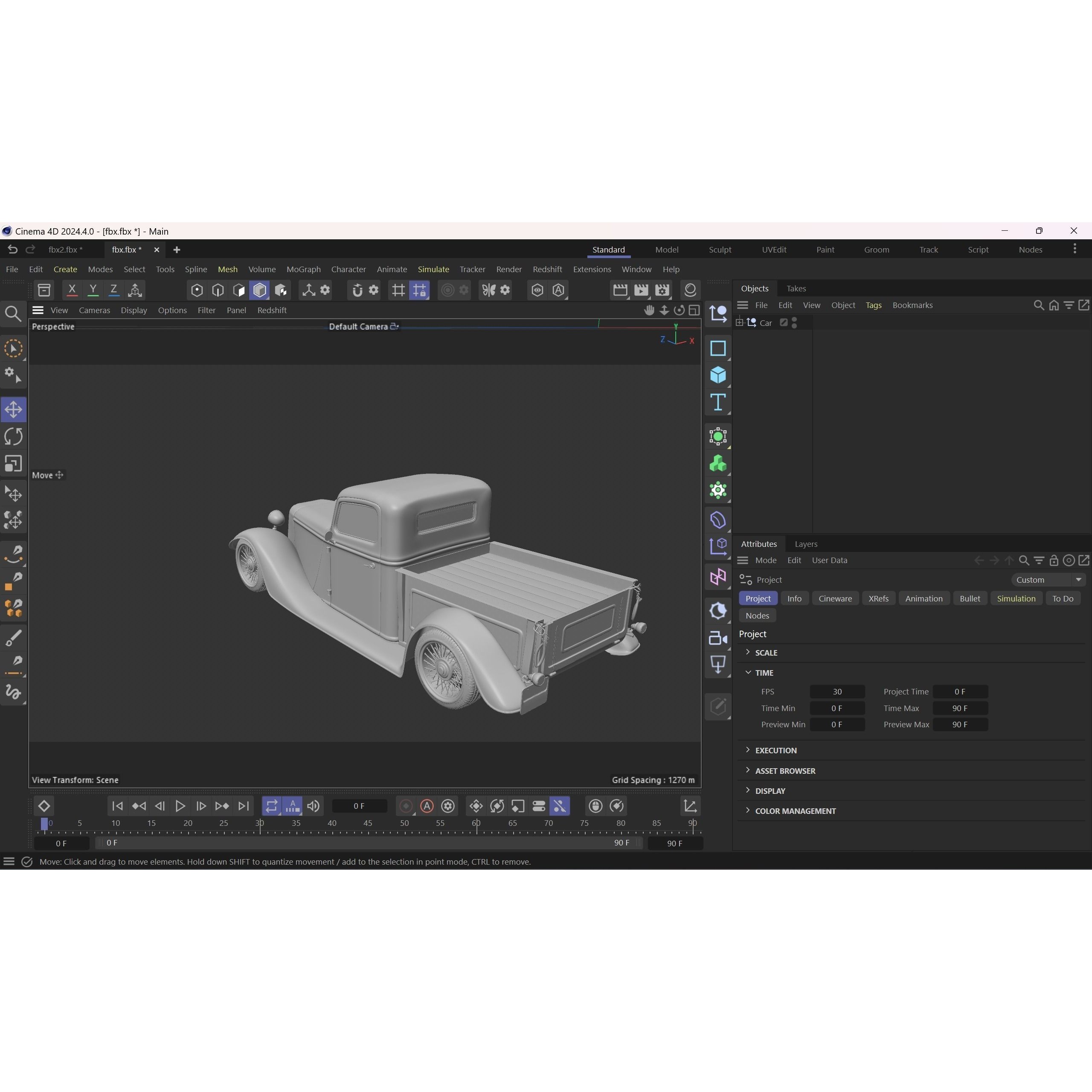The width and height of the screenshot is (1092, 1092).
Task: Activate the Live Selection tool
Action: click(14, 349)
